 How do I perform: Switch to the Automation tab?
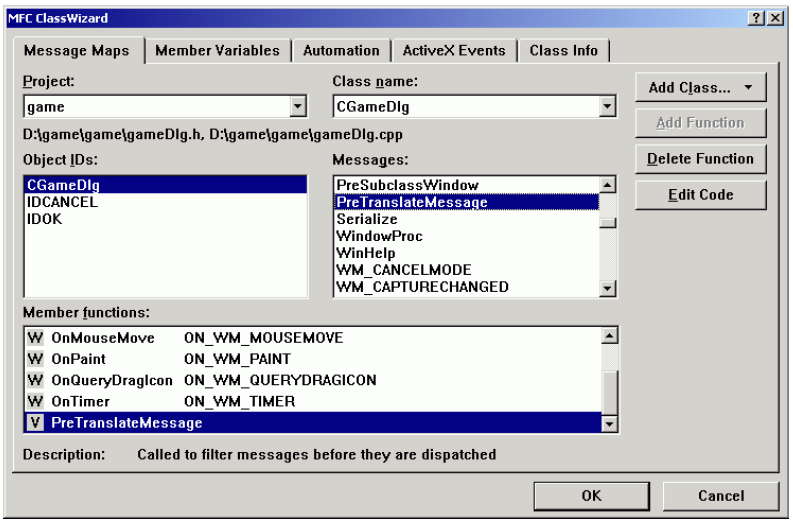point(341,51)
